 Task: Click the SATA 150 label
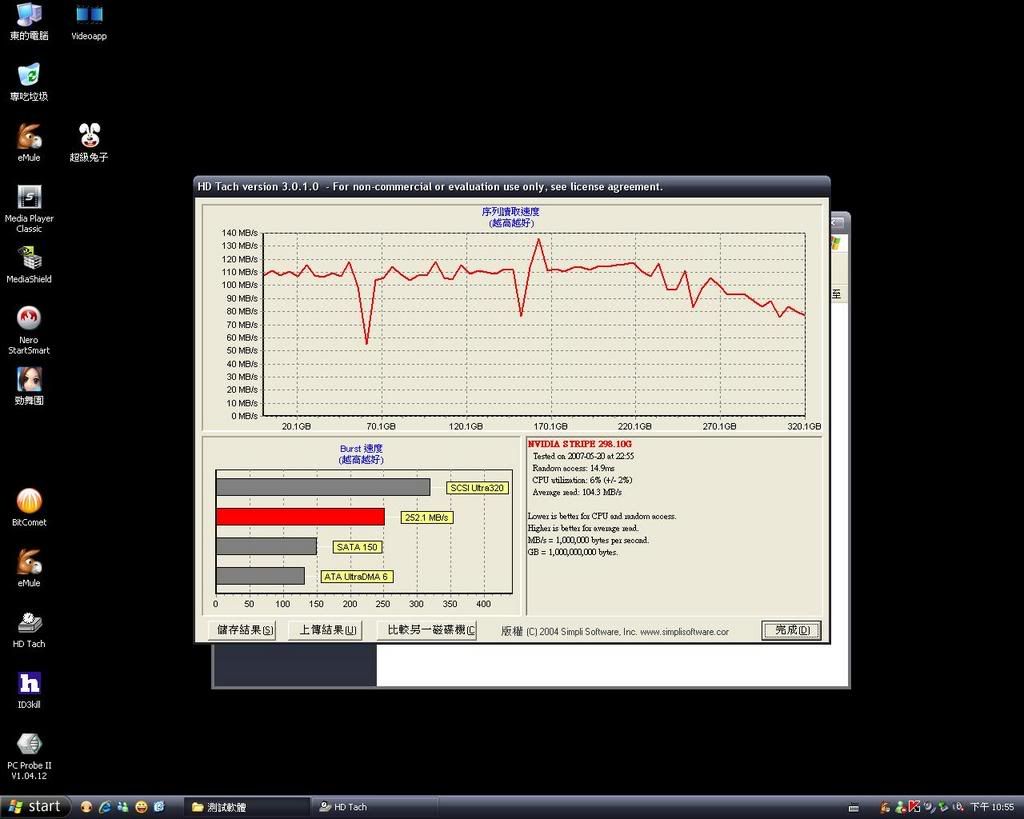357,547
